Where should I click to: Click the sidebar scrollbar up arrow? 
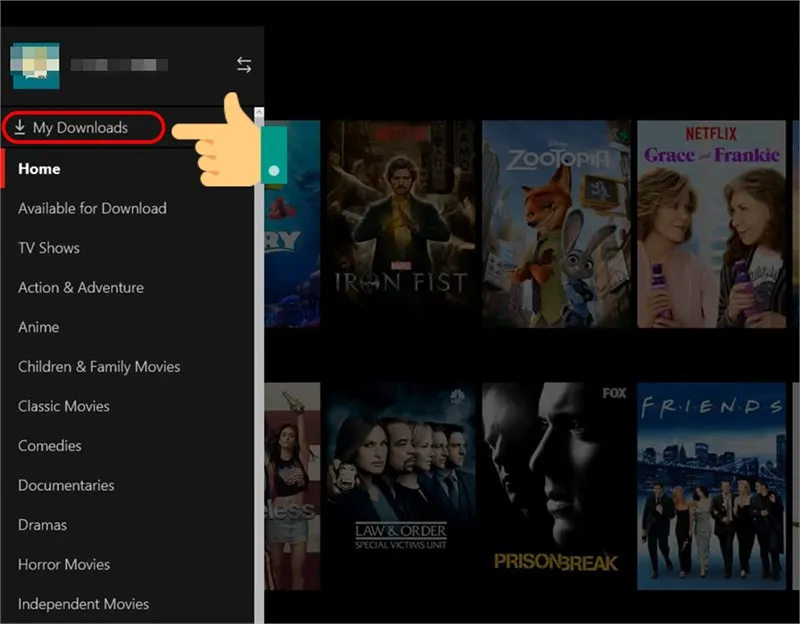[x=257, y=112]
